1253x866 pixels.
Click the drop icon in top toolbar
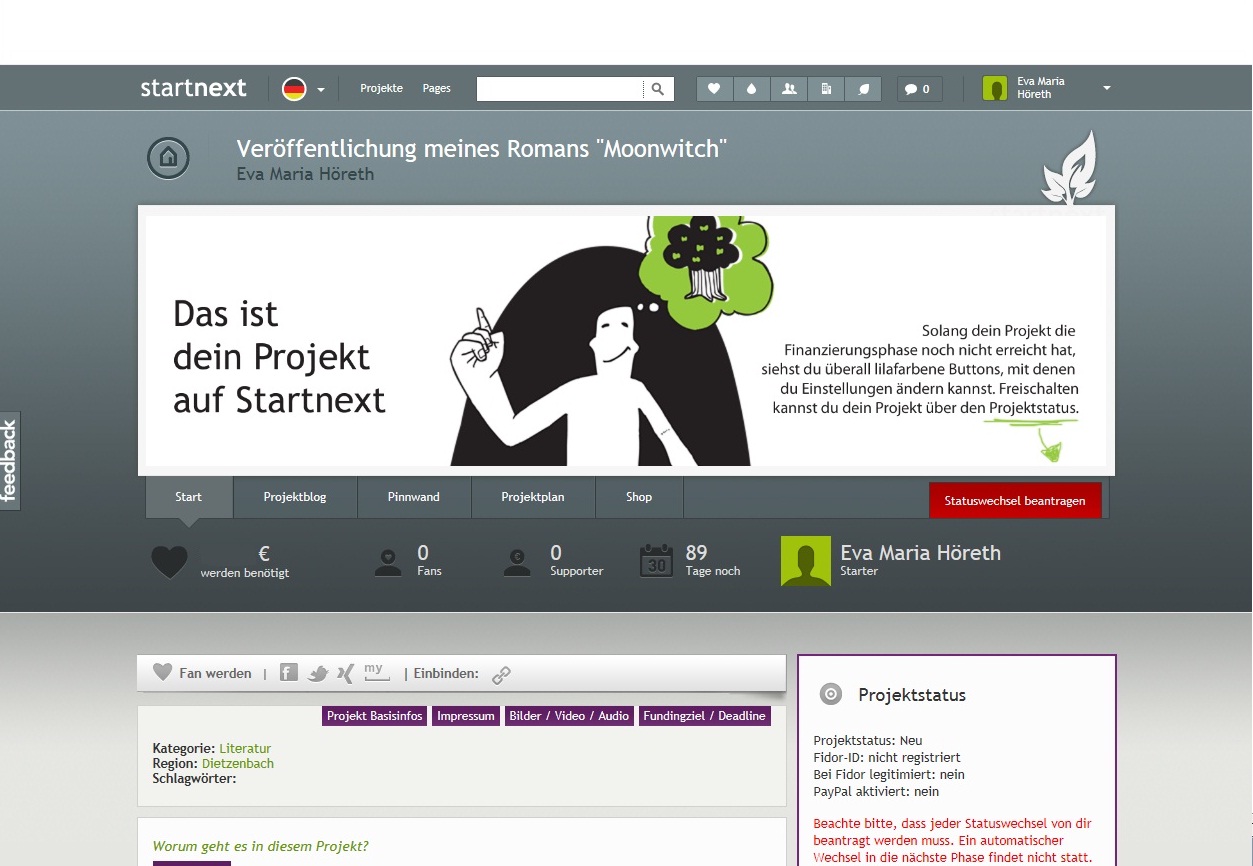[x=751, y=89]
